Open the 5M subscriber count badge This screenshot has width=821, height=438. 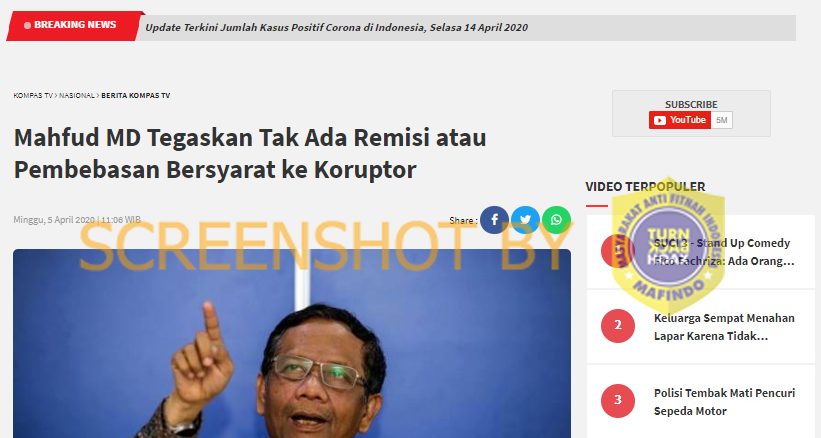pos(722,120)
